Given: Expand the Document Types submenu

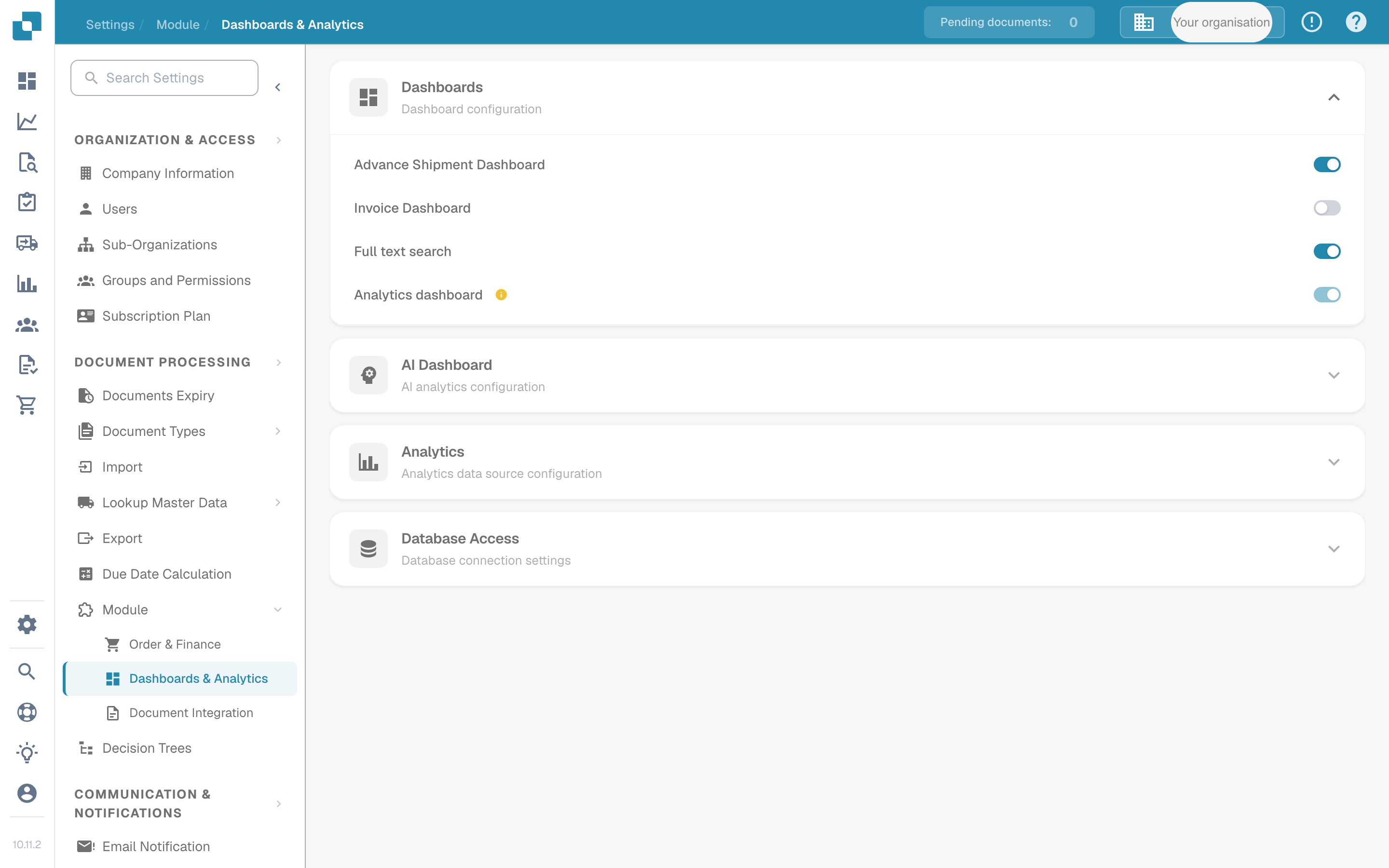Looking at the screenshot, I should 278,431.
